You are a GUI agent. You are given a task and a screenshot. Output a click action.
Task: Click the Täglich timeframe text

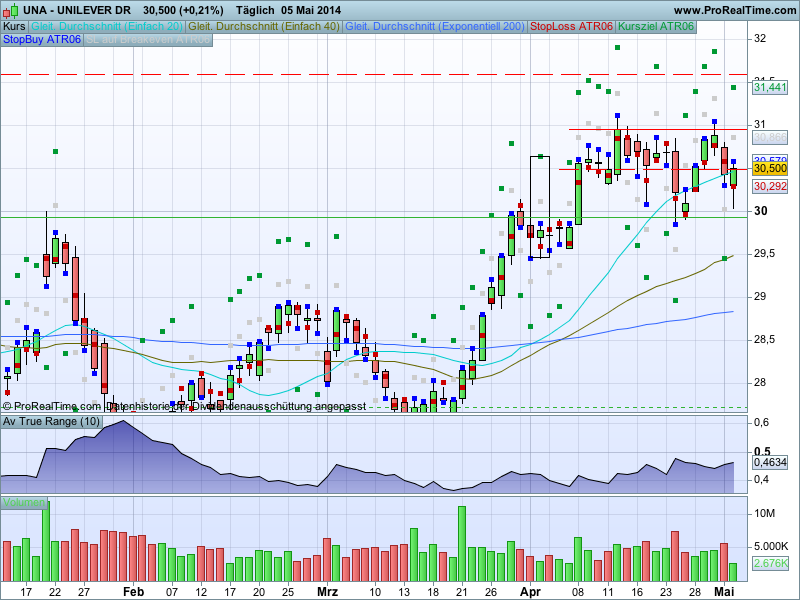[255, 10]
